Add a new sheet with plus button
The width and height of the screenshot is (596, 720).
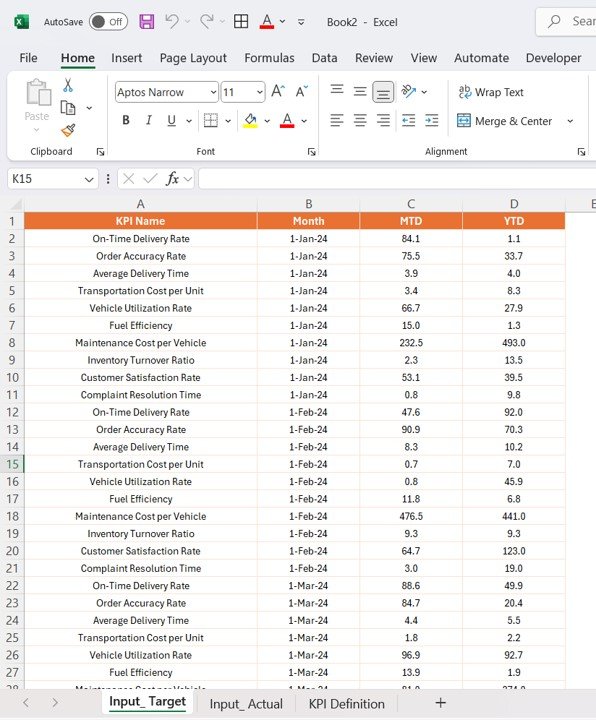click(x=440, y=703)
